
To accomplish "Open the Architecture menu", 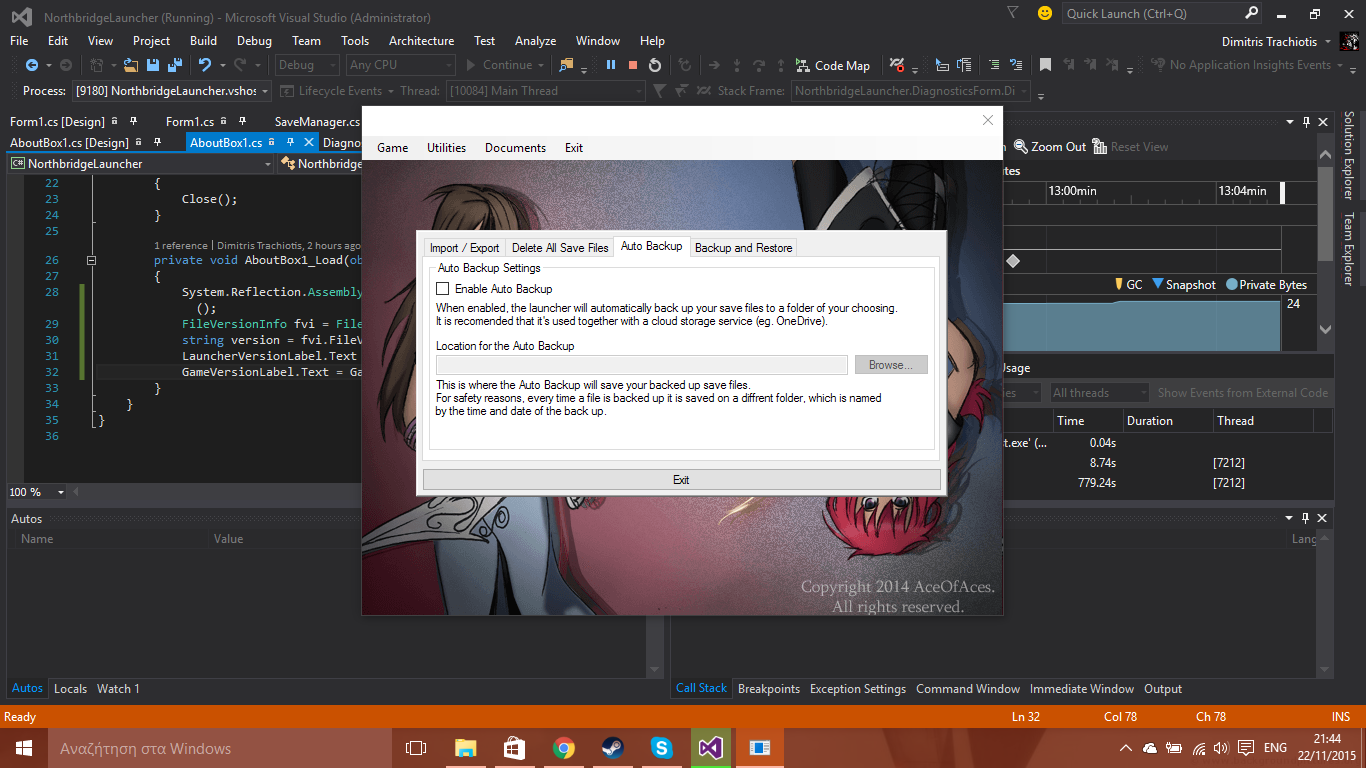I will tap(421, 41).
